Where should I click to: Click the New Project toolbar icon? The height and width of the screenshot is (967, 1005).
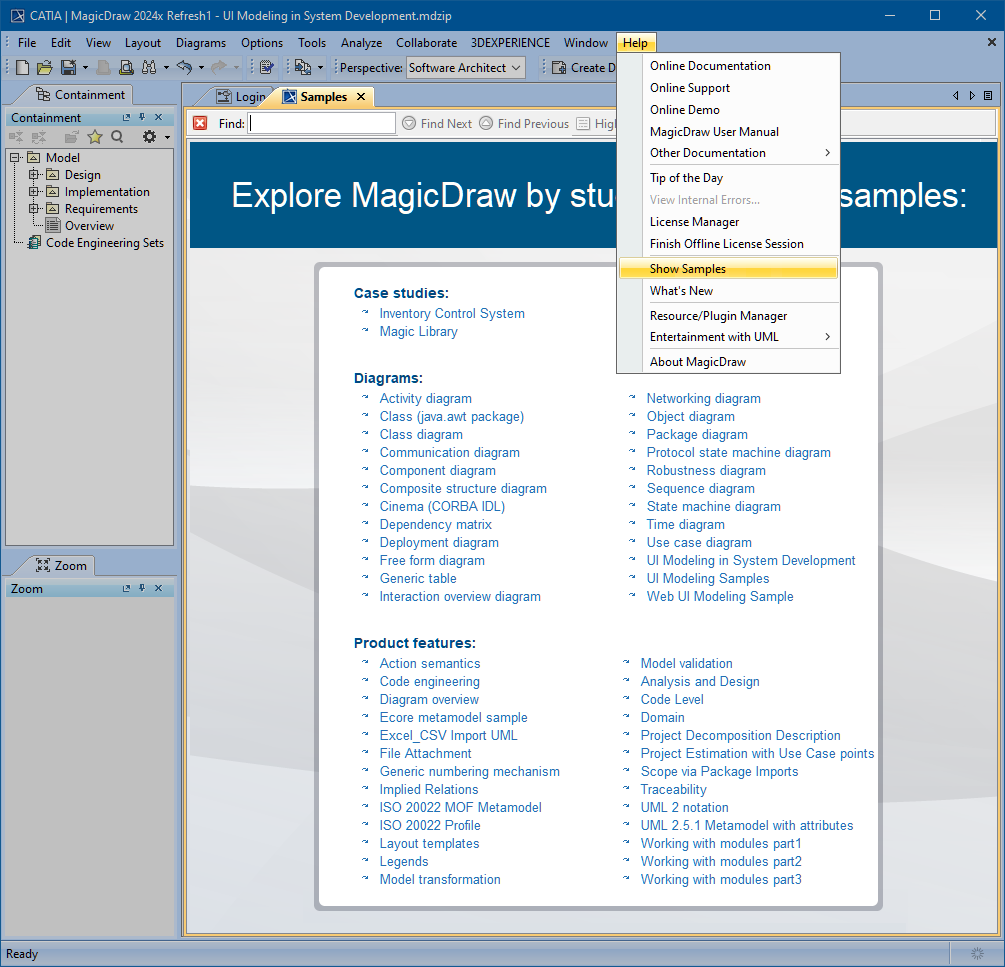[x=23, y=67]
